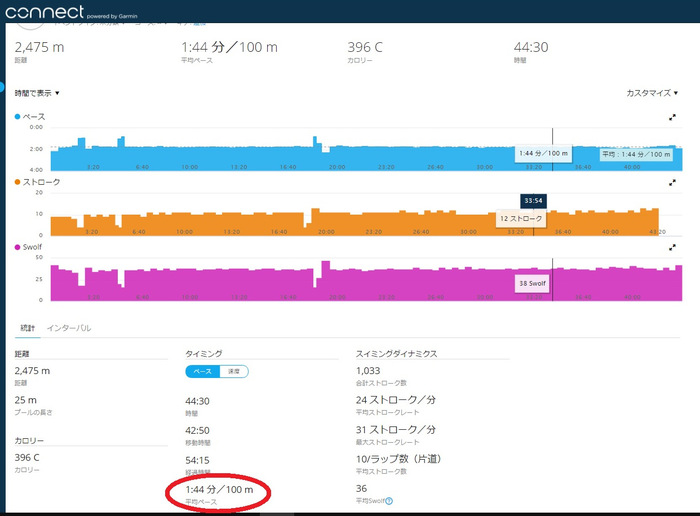The image size is (700, 516).
Task: Click the Garmin Connect logo
Action: [71, 12]
